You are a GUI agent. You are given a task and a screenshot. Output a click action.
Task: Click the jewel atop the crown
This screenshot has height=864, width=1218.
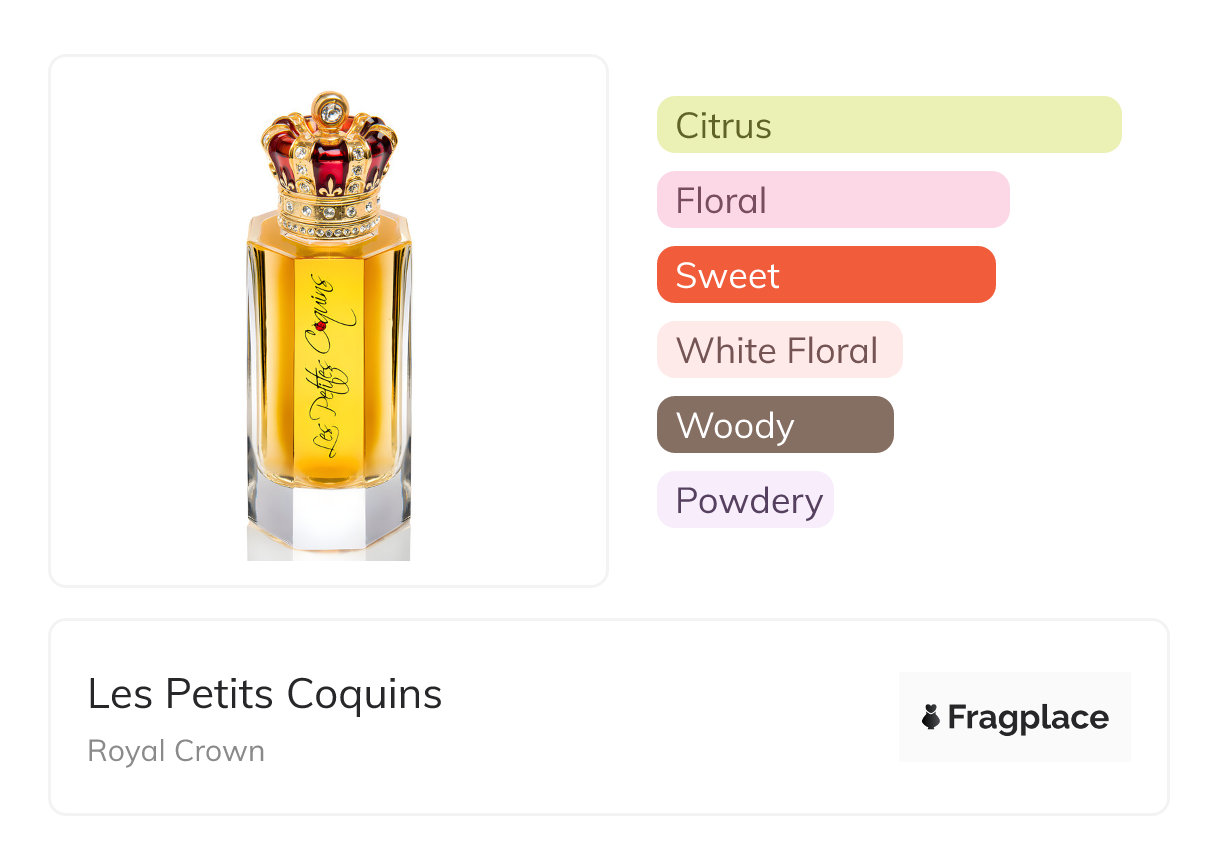328,106
